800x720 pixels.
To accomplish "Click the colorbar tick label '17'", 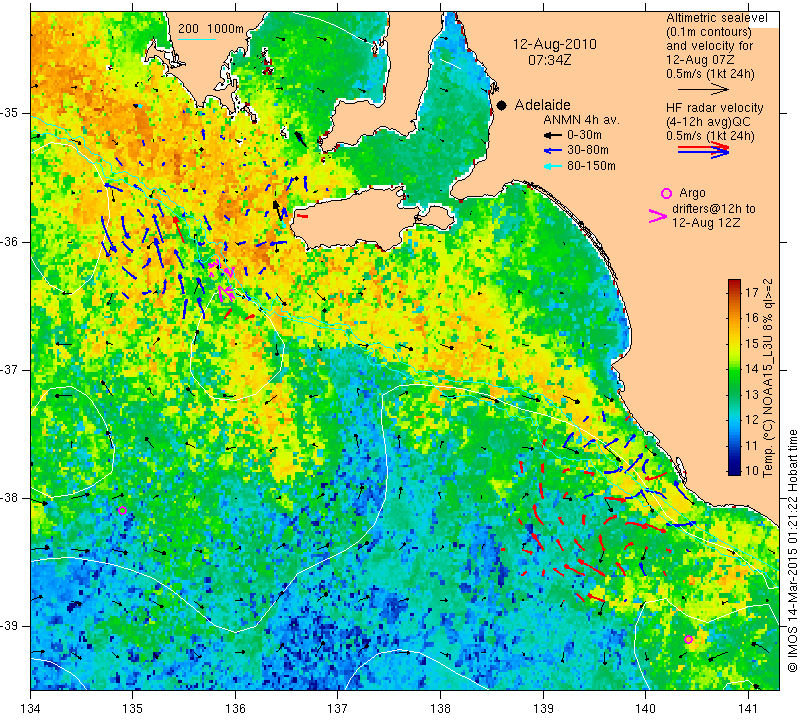I will [x=752, y=292].
